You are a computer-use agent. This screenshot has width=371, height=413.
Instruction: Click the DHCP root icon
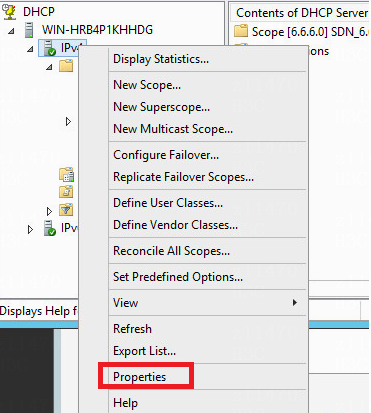pos(9,12)
